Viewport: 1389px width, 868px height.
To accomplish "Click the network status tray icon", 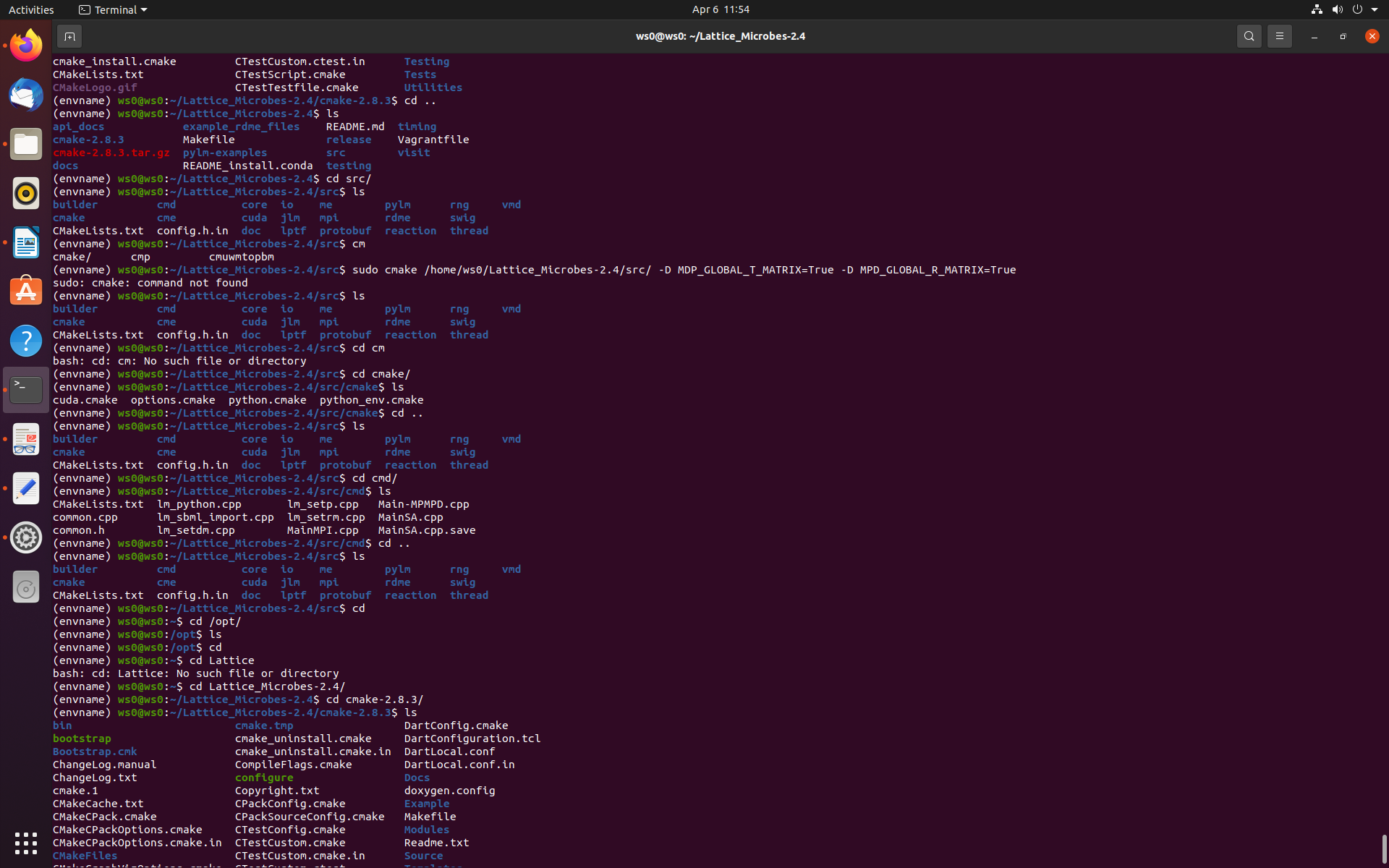I will tap(1315, 9).
